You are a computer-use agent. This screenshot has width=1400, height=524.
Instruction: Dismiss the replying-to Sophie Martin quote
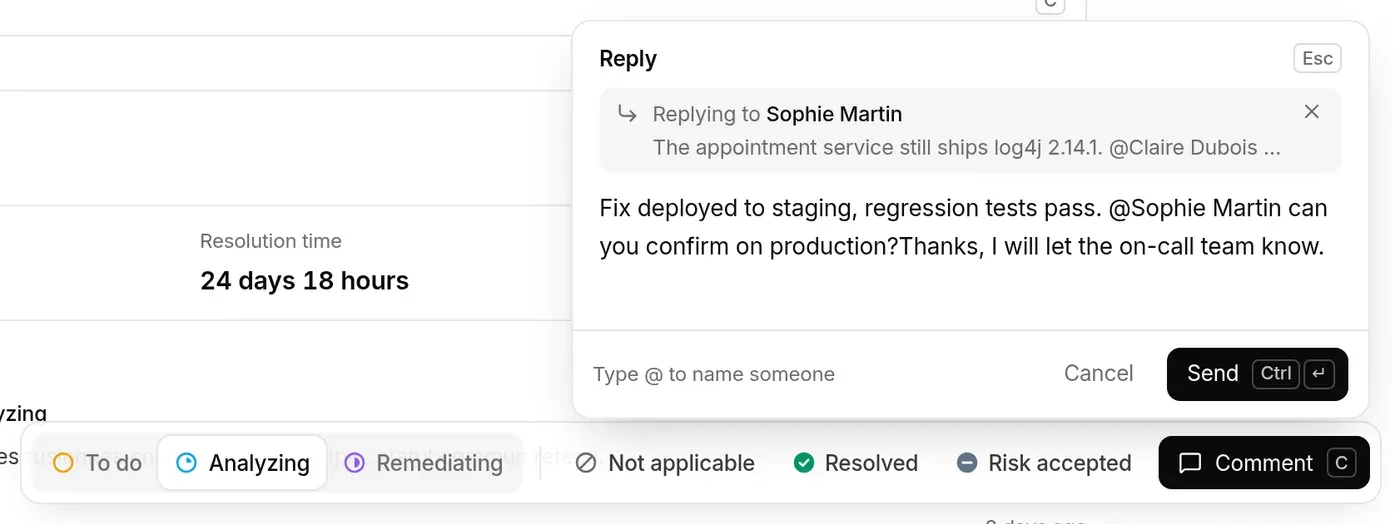[1312, 112]
